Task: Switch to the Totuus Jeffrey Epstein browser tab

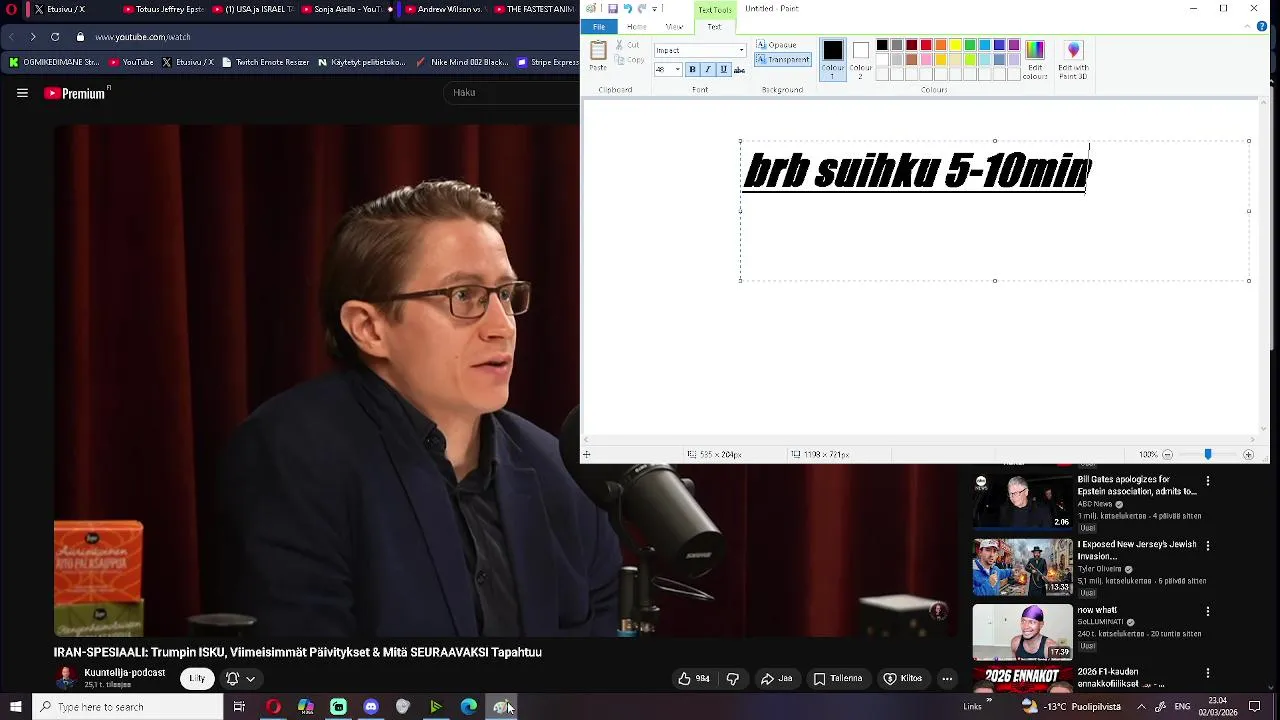Action: (x=163, y=9)
